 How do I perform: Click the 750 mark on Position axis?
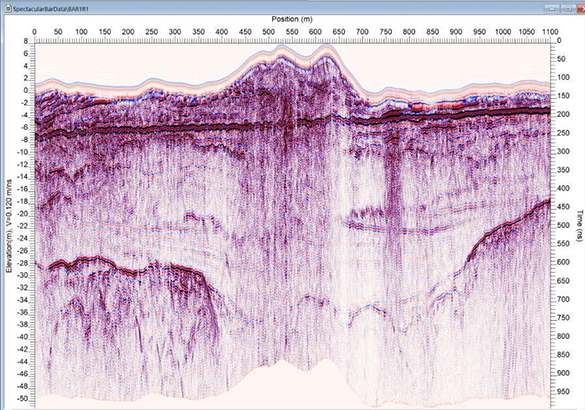386,32
